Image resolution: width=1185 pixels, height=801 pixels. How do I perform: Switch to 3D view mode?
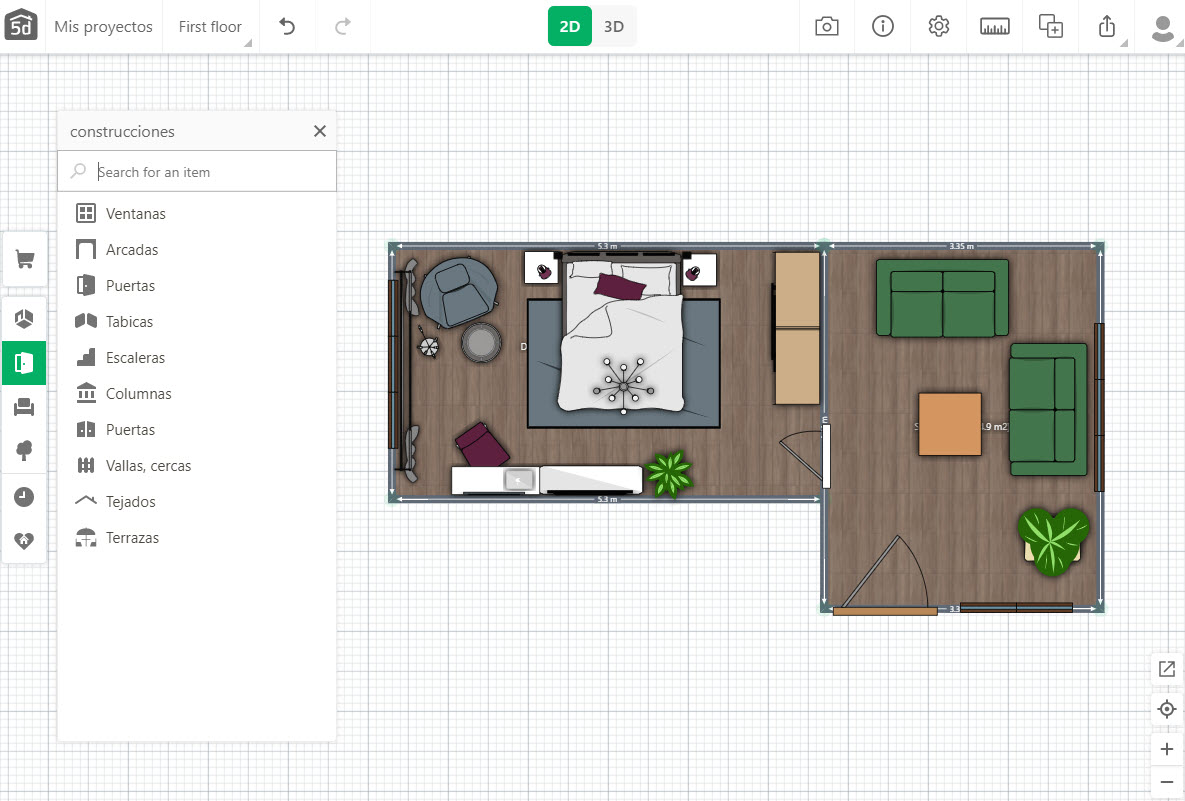click(614, 27)
